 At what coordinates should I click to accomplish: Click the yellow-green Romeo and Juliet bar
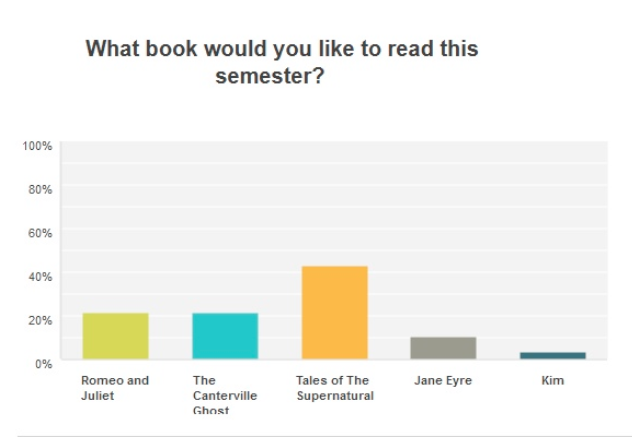tap(116, 336)
